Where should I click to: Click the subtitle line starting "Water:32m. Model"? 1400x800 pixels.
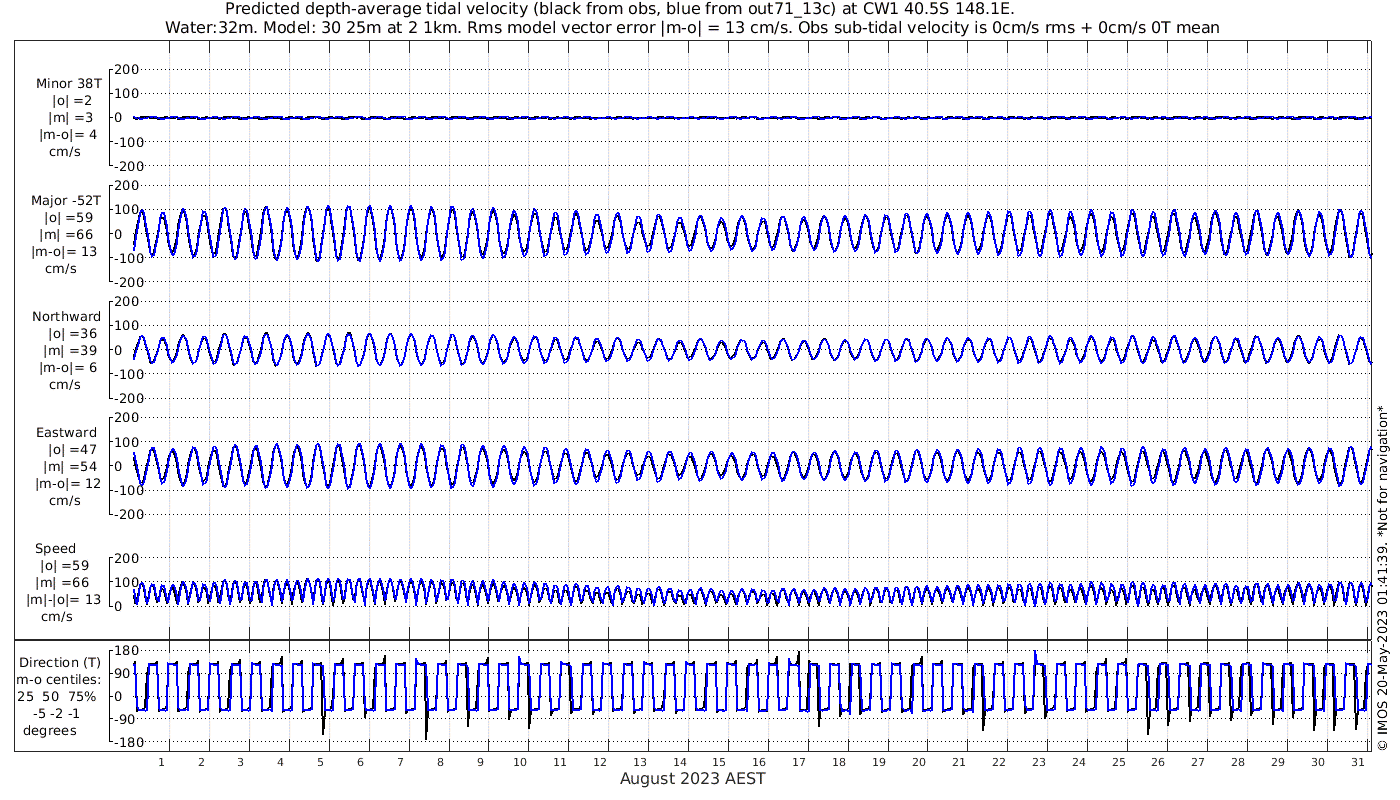[x=692, y=28]
